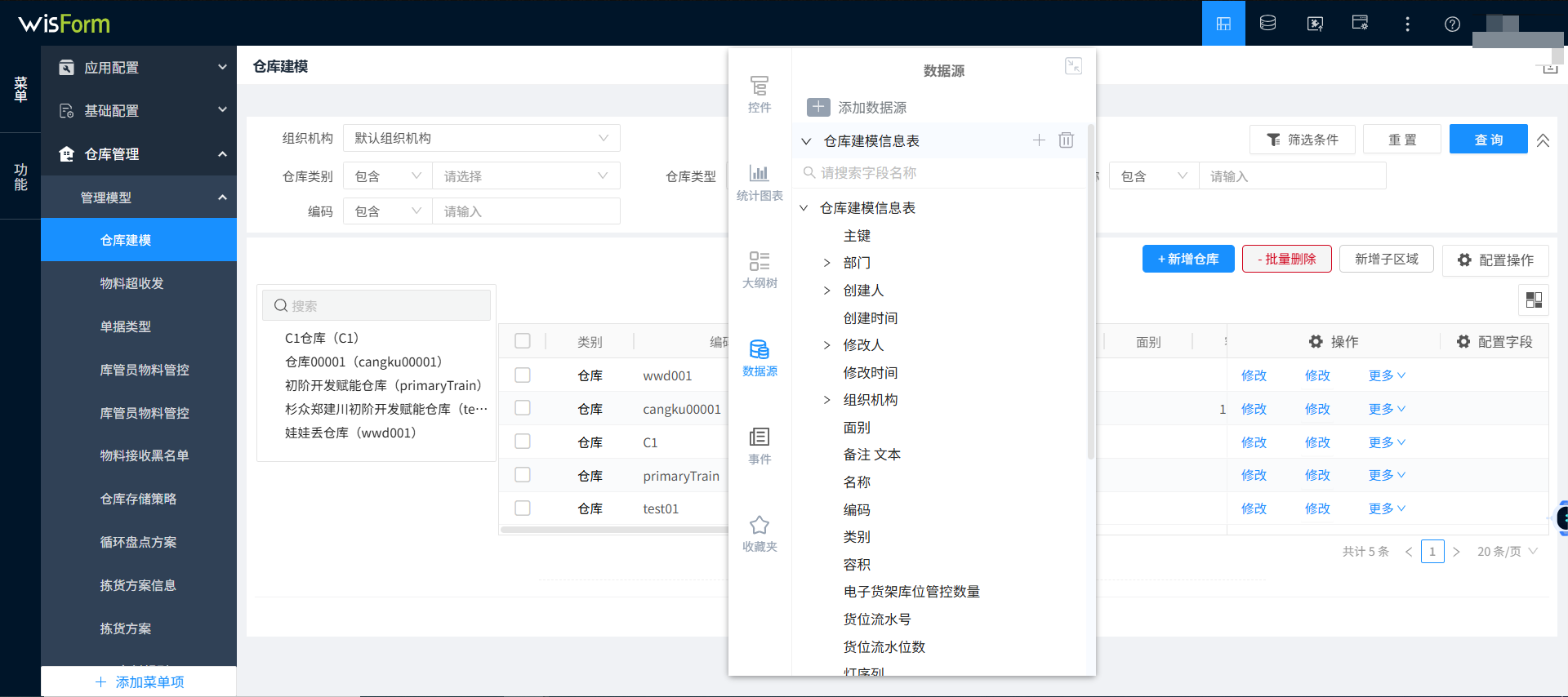The image size is (1568, 697).
Task: Open 编码 operator dropdown 包含
Action: click(388, 211)
